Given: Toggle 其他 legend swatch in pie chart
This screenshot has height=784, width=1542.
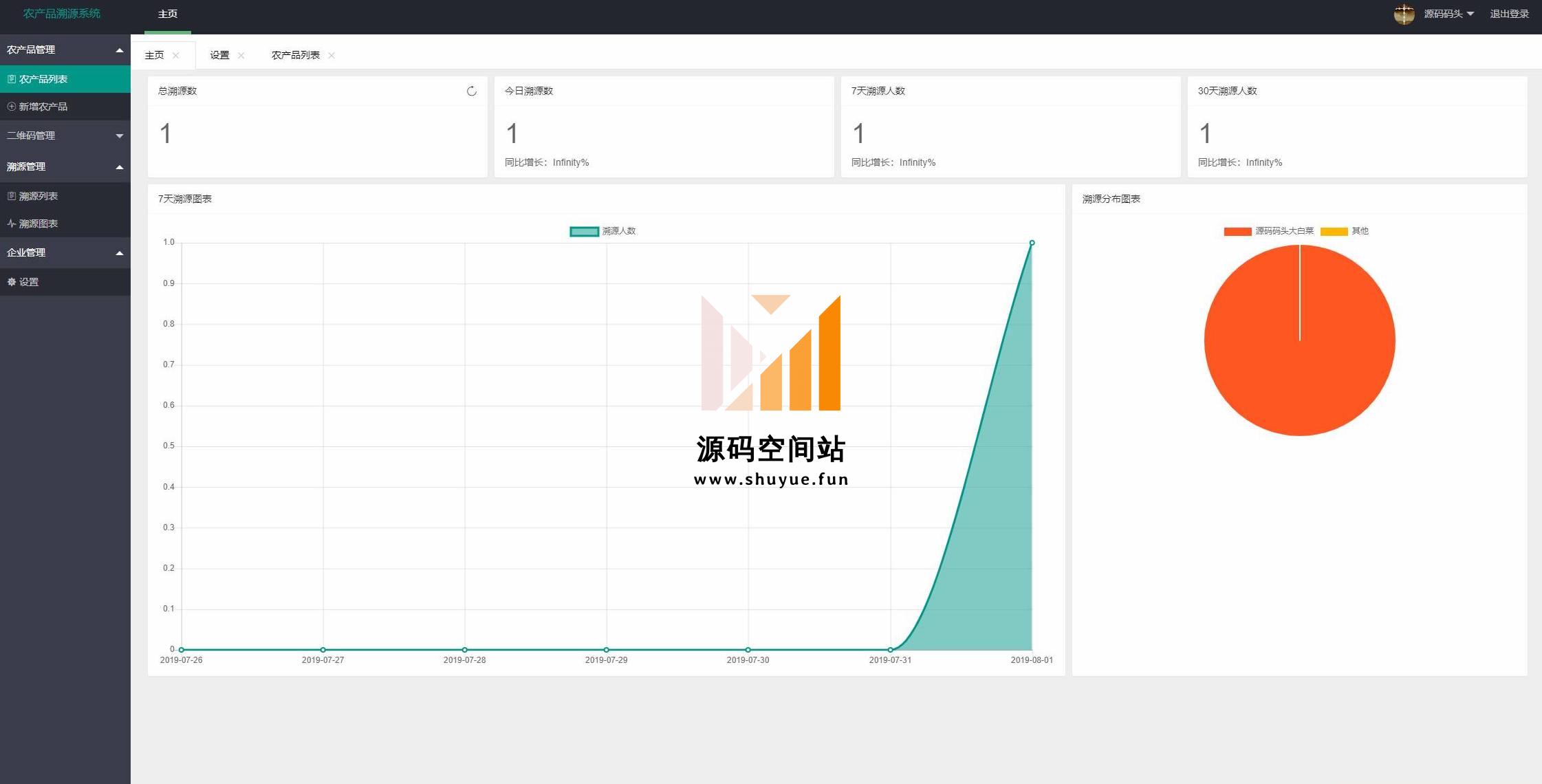Looking at the screenshot, I should [1334, 232].
